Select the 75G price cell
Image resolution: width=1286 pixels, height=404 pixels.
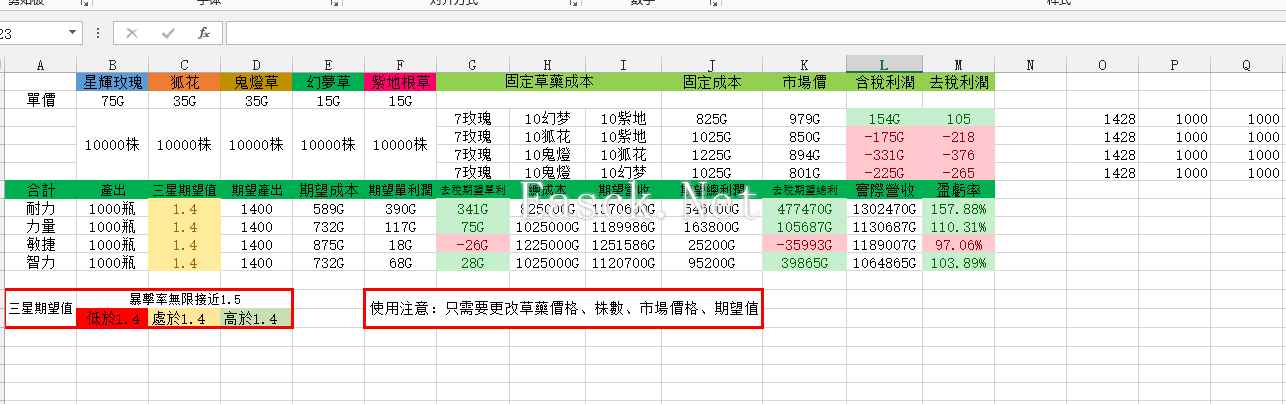click(x=112, y=101)
